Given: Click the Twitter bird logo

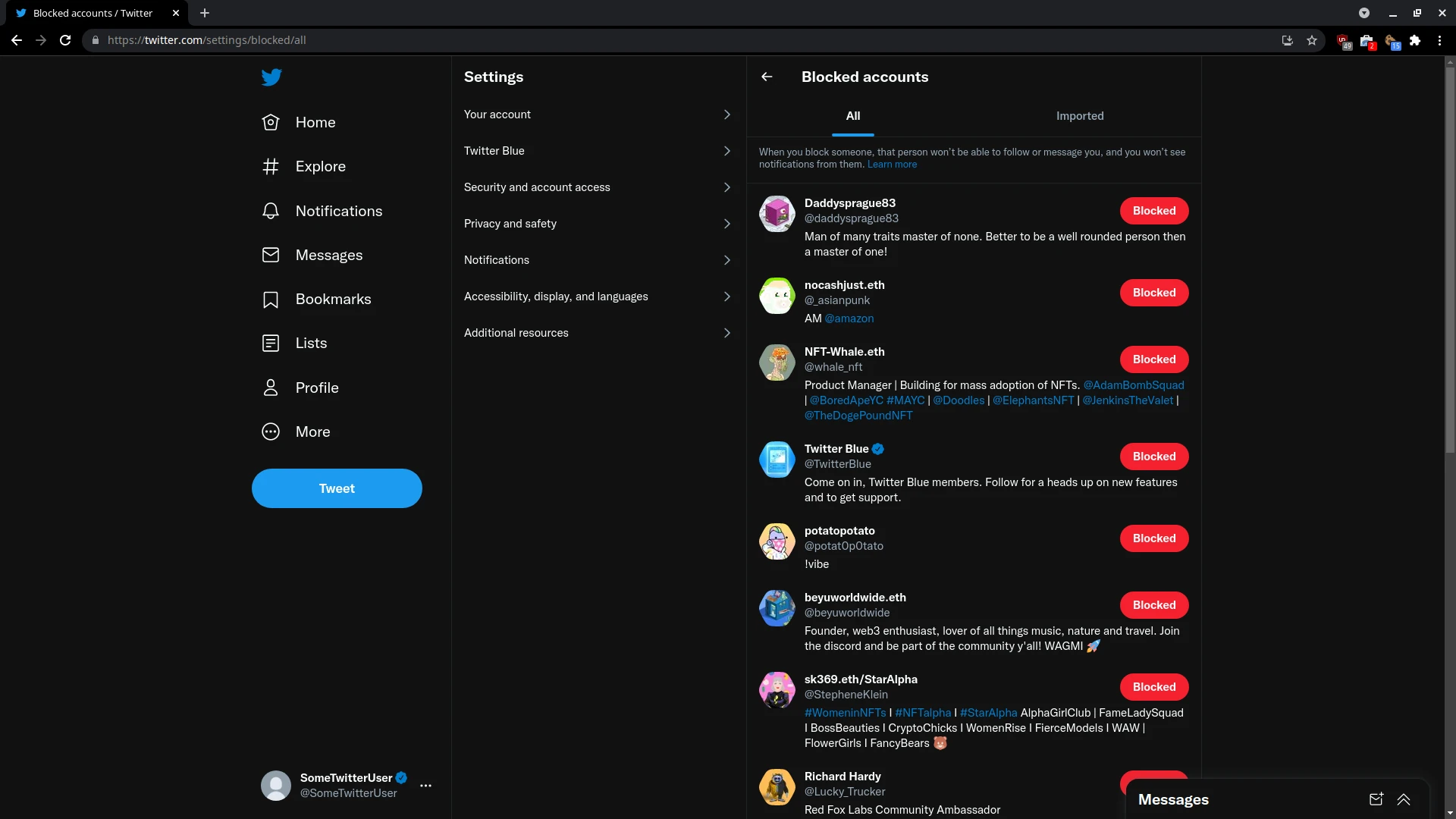Looking at the screenshot, I should (x=271, y=77).
